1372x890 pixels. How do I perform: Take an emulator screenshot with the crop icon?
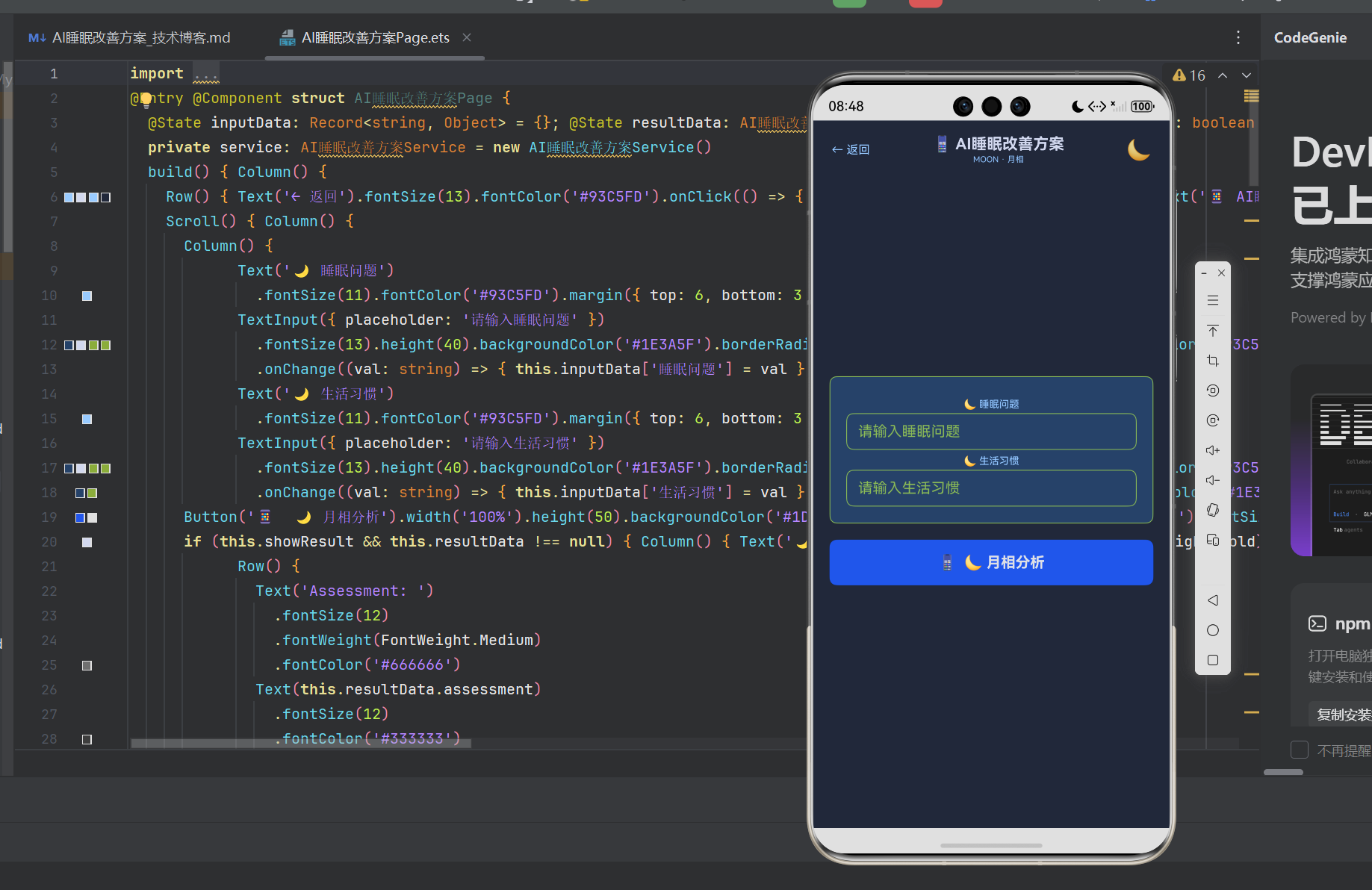(1213, 361)
